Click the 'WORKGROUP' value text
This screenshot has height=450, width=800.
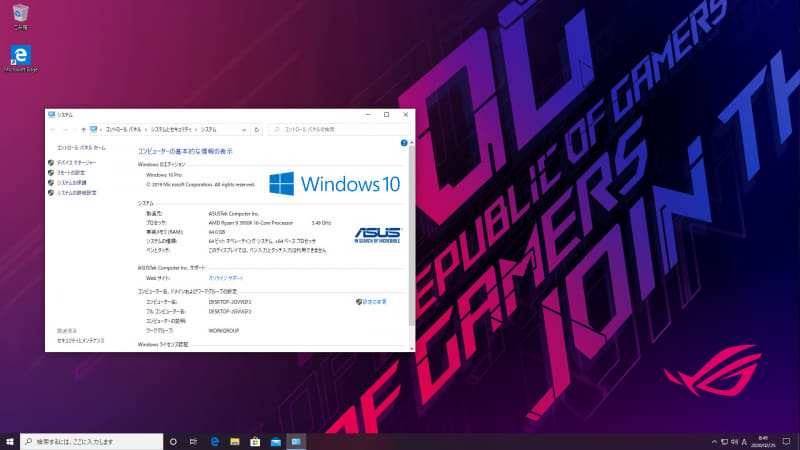tap(223, 331)
